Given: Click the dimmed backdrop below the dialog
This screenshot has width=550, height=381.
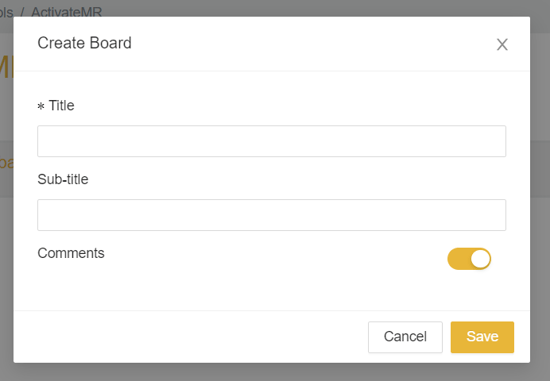Looking at the screenshot, I should pyautogui.click(x=275, y=373).
